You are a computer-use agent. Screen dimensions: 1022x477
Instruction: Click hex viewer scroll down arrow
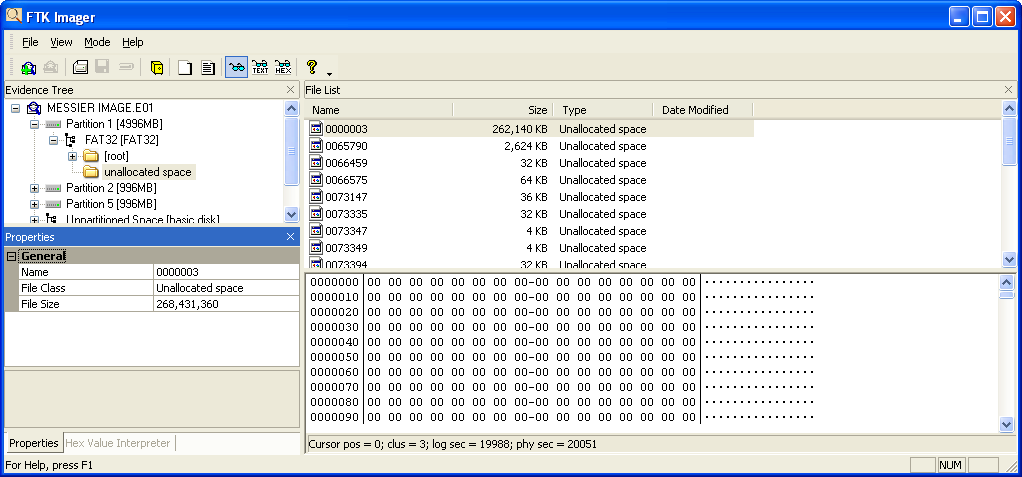1006,424
